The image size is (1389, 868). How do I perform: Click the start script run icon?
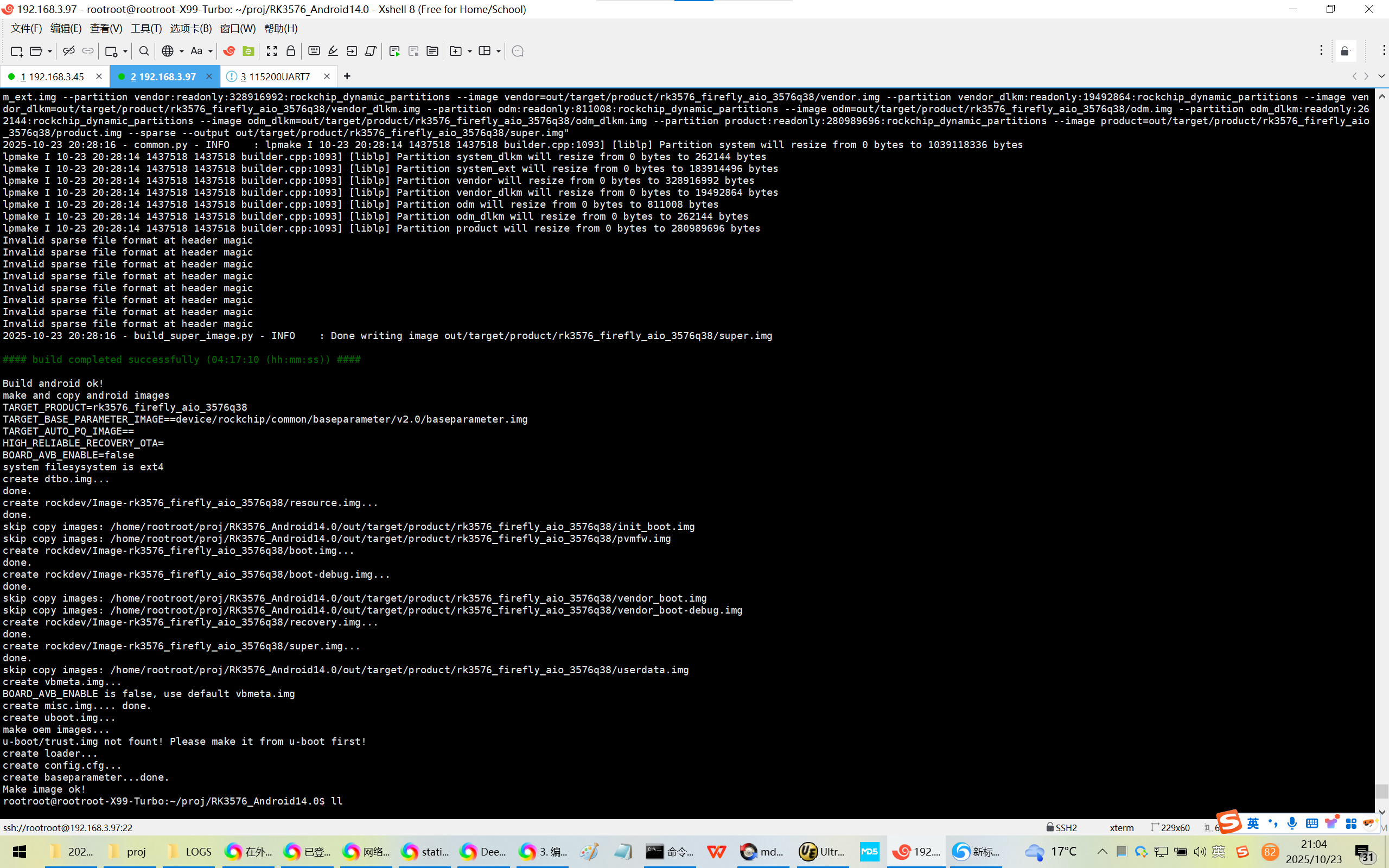394,51
